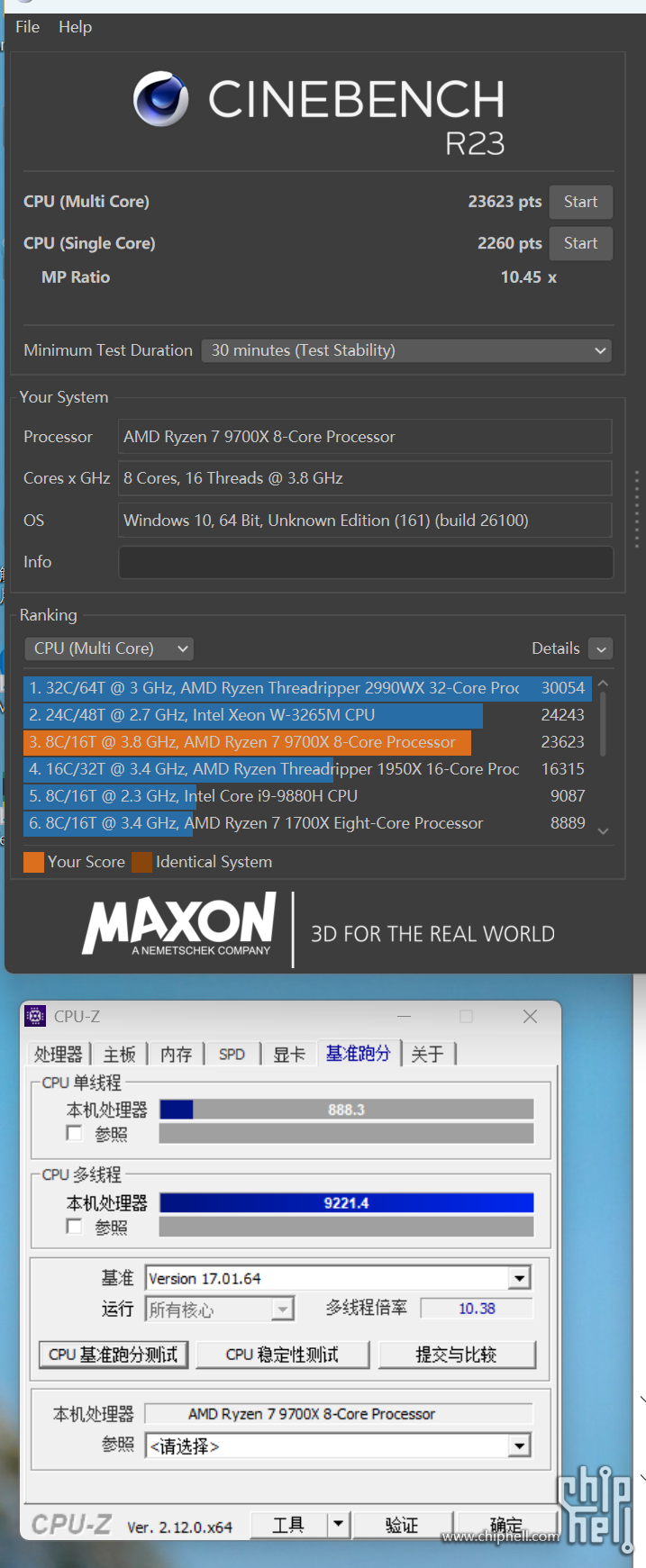Viewport: 646px width, 1568px height.
Task: Click the 23623 pts multi core score
Action: tap(505, 202)
